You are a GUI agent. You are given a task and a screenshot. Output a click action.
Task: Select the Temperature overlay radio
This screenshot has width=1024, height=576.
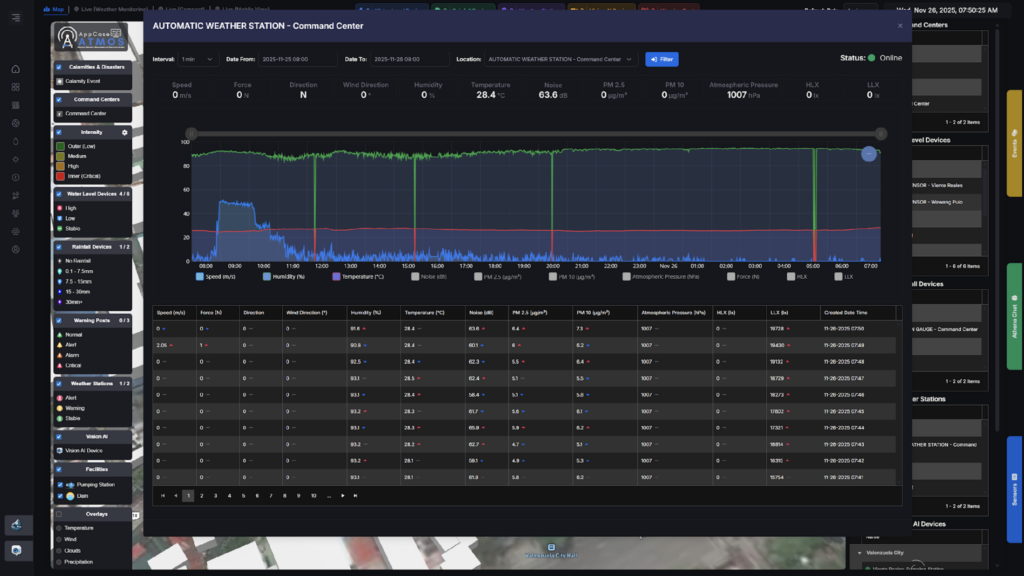tap(59, 528)
